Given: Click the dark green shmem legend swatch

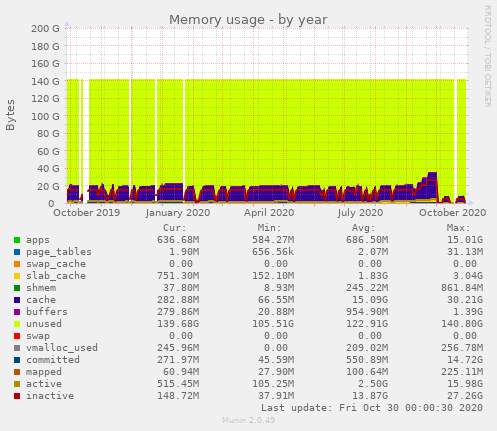Looking at the screenshot, I should tap(17, 288).
